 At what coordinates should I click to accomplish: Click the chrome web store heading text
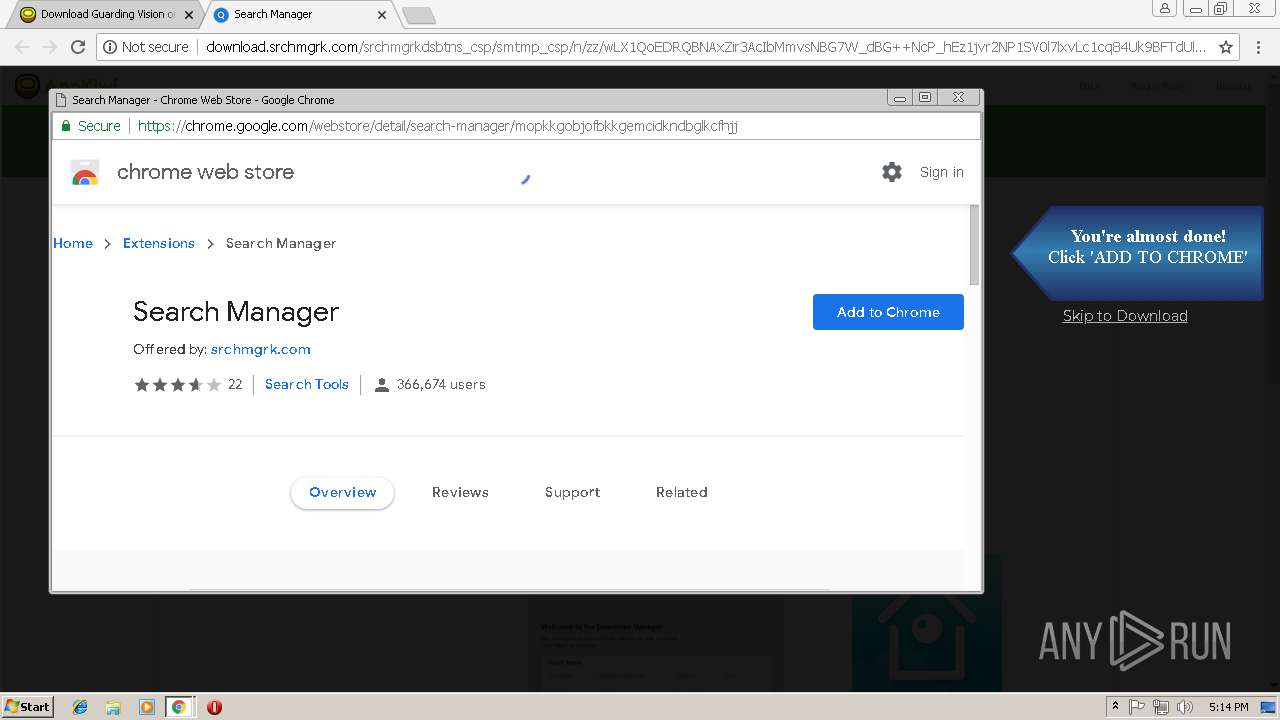tap(206, 172)
